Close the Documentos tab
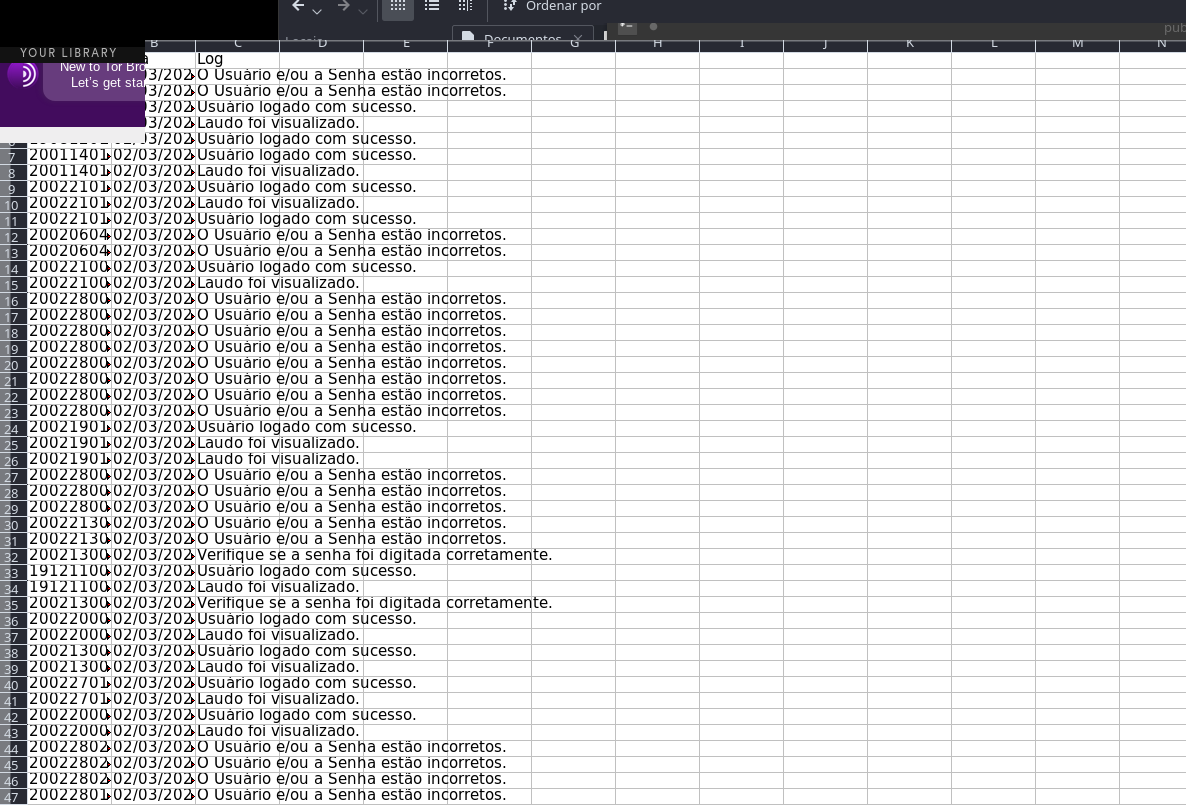Image resolution: width=1186 pixels, height=805 pixels. [x=578, y=37]
